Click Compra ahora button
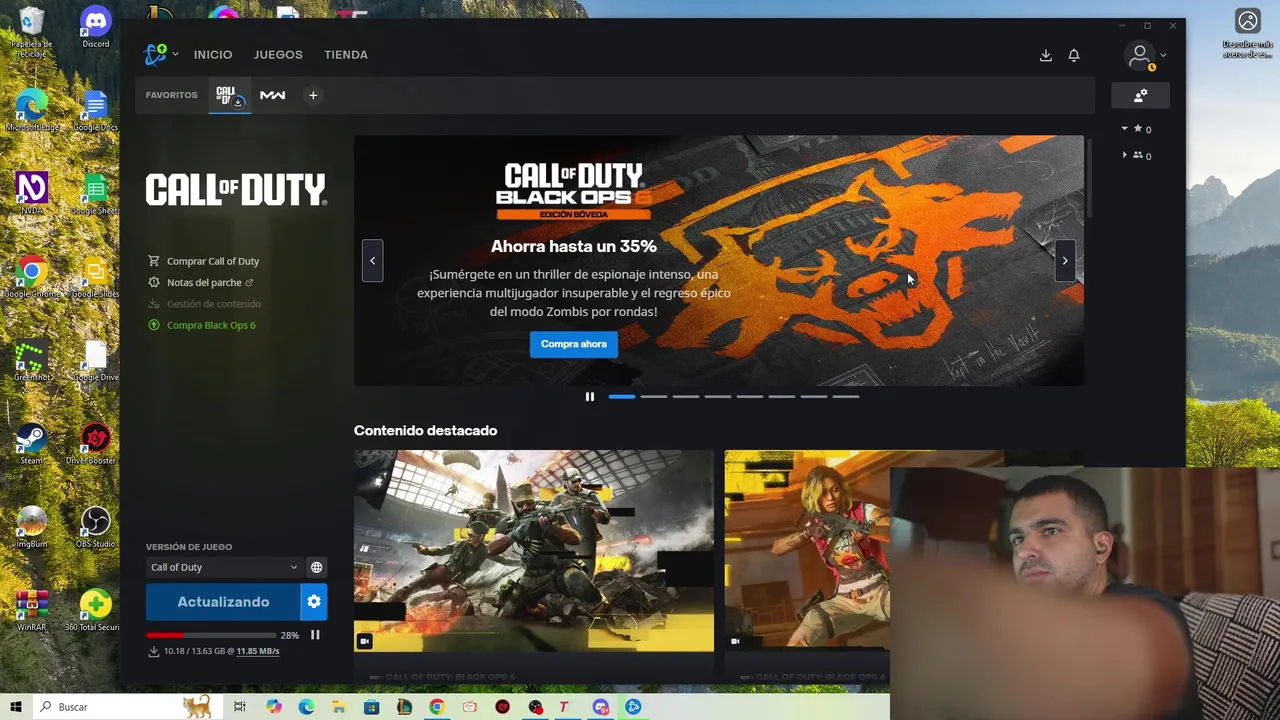Image resolution: width=1280 pixels, height=720 pixels. pos(574,344)
